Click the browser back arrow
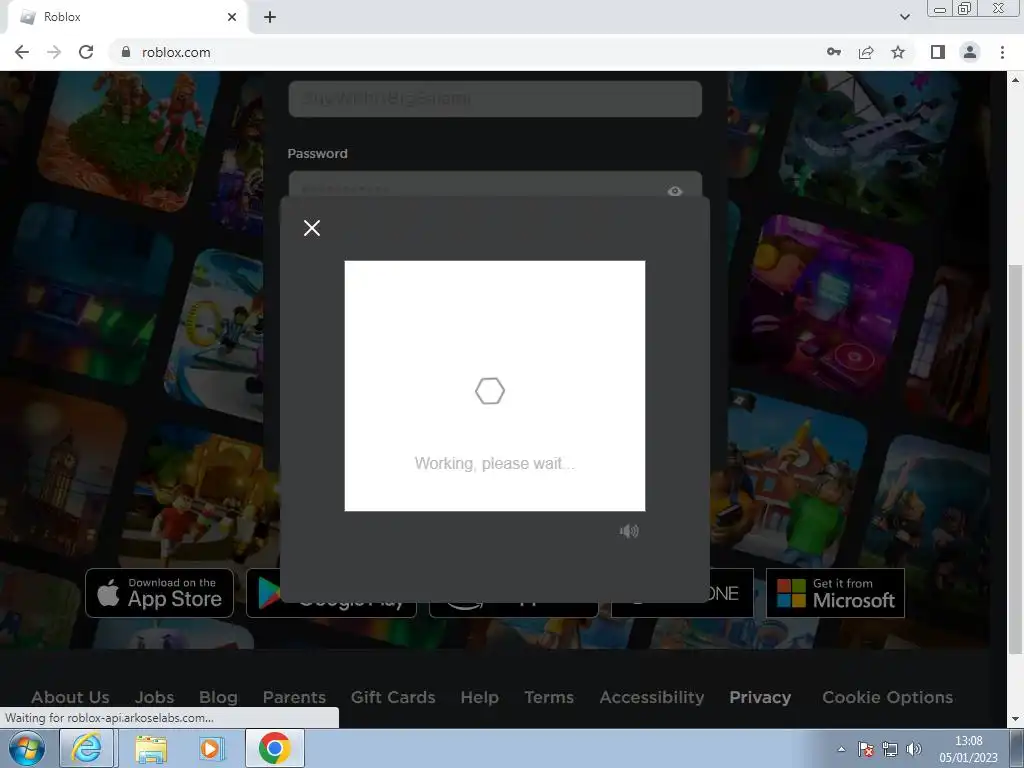 22,52
